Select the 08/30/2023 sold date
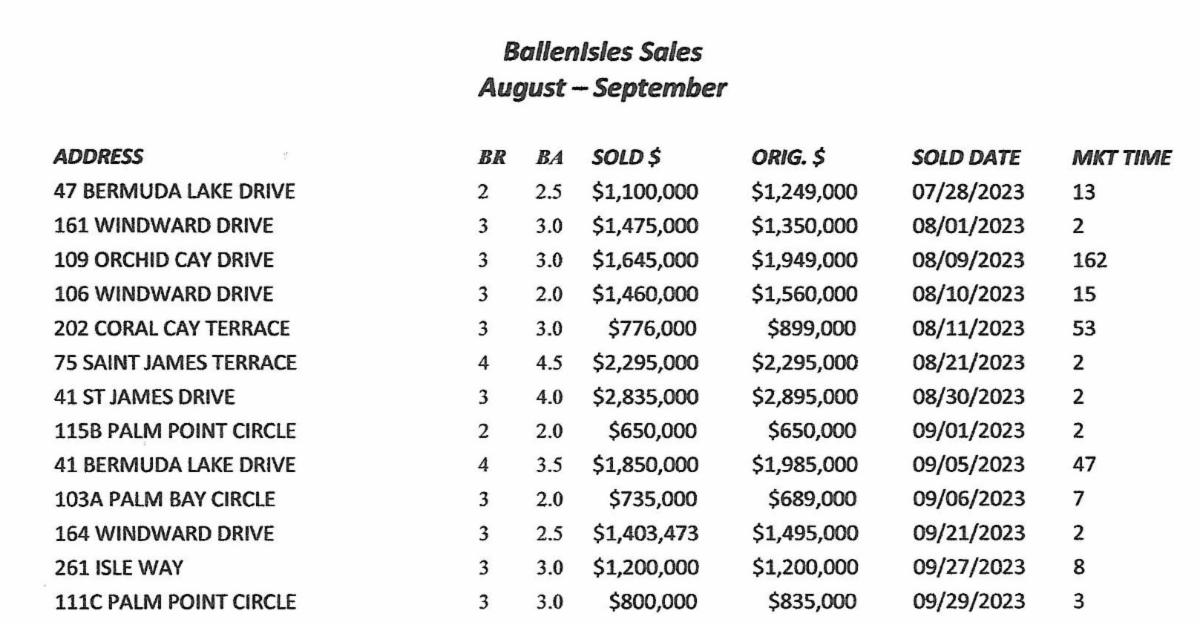Image resolution: width=1200 pixels, height=625 pixels. 968,397
